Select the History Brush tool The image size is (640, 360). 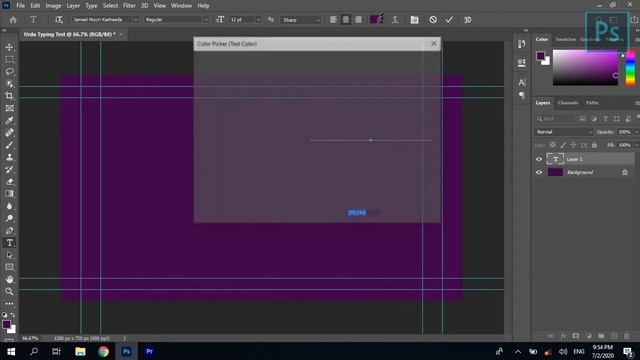click(9, 170)
